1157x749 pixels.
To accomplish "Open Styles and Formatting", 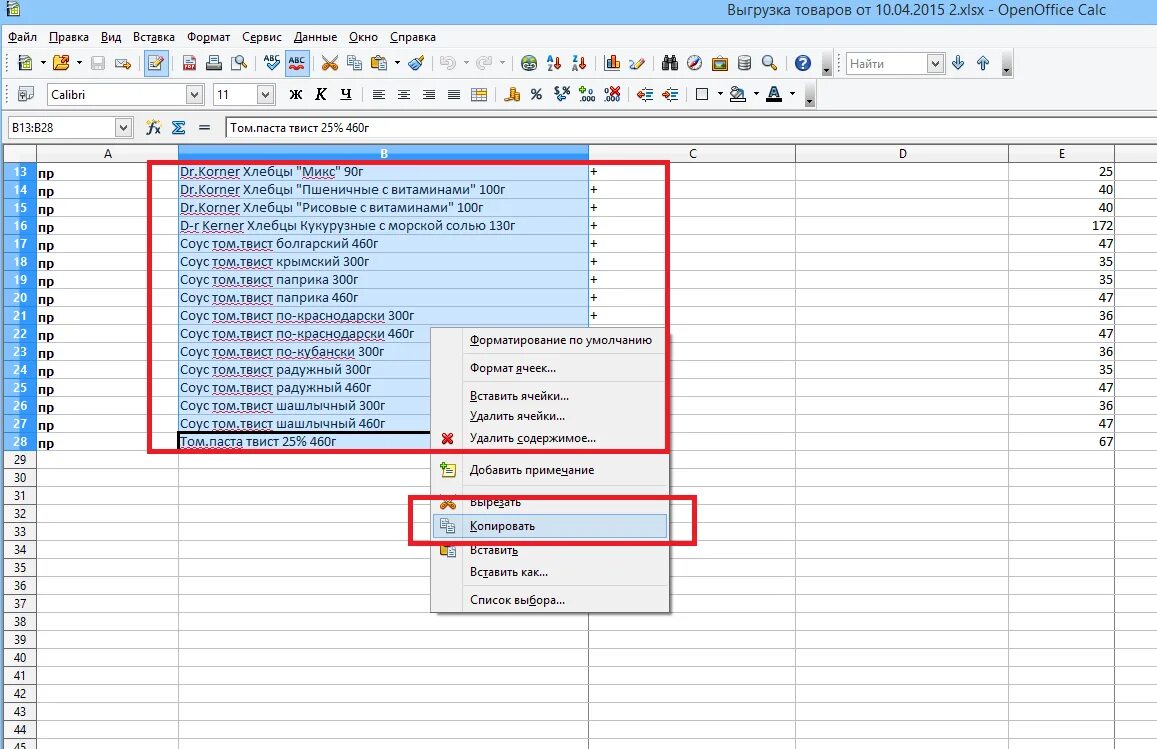I will (26, 94).
